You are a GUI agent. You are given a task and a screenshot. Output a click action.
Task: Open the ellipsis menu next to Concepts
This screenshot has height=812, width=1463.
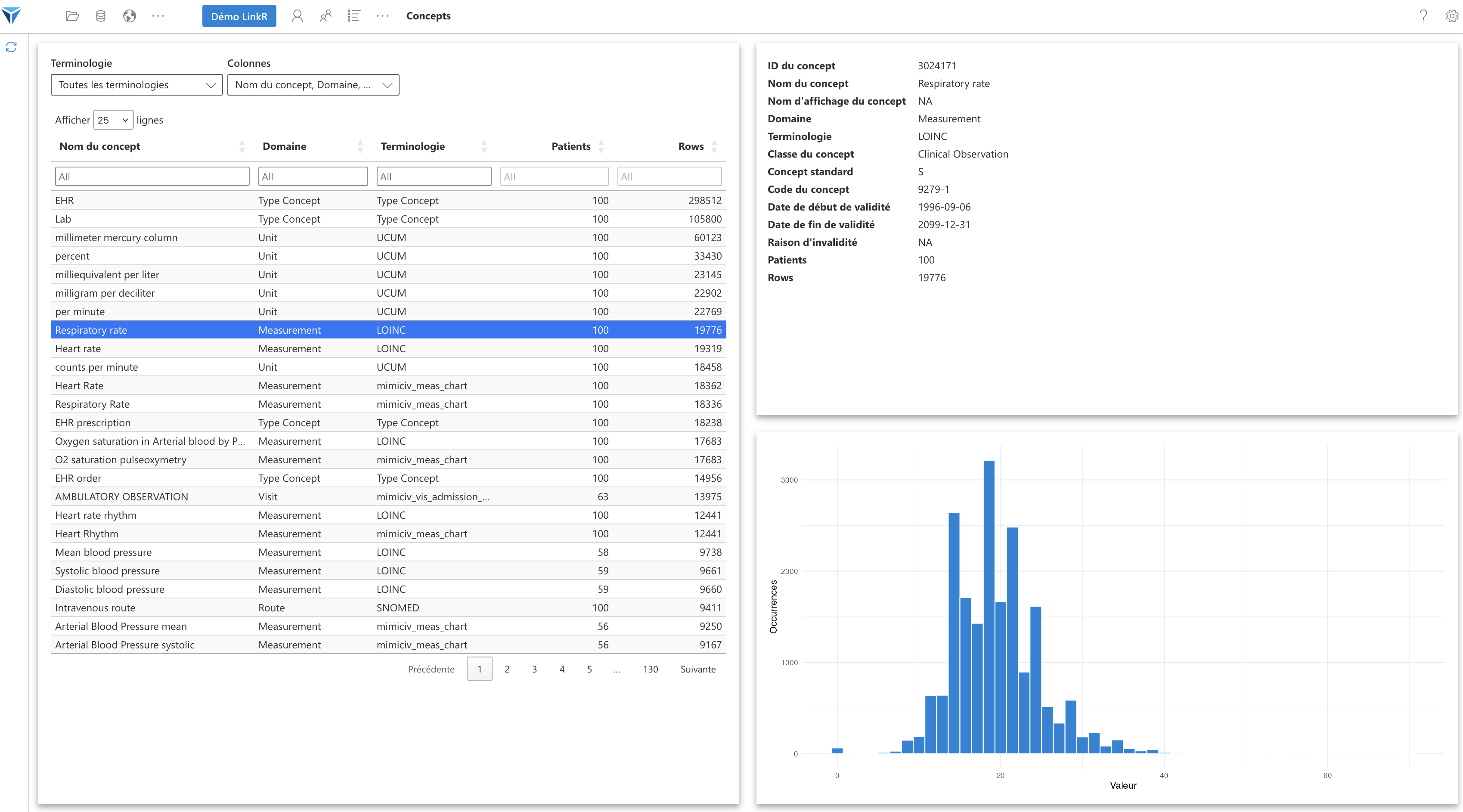point(383,16)
